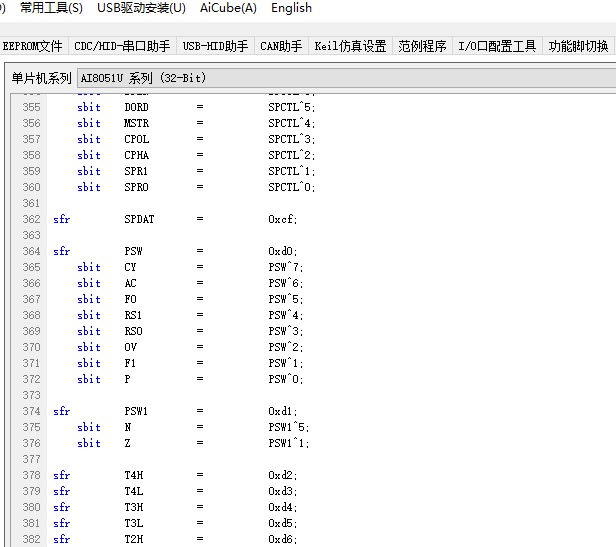Click the SPCTL^5 value on line 355
This screenshot has width=616, height=547.
[292, 107]
